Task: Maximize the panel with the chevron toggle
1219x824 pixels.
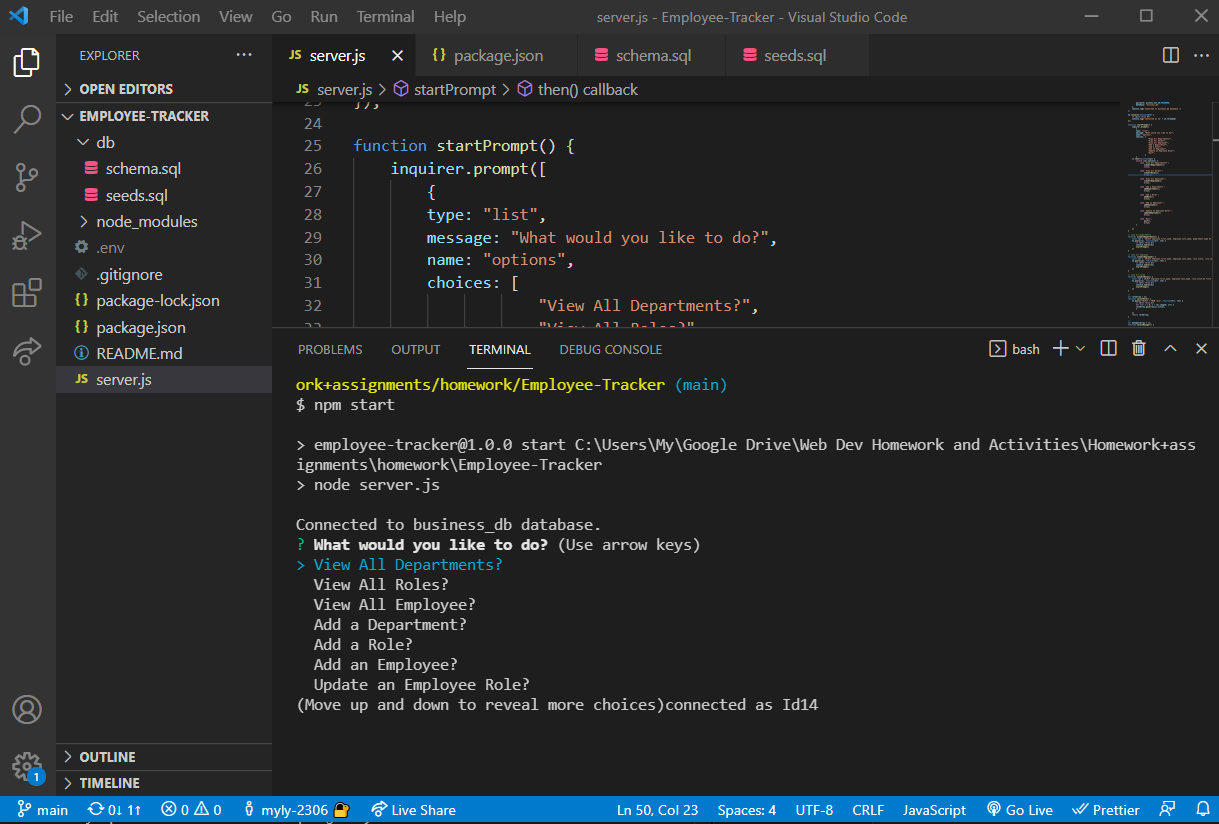Action: 1169,348
